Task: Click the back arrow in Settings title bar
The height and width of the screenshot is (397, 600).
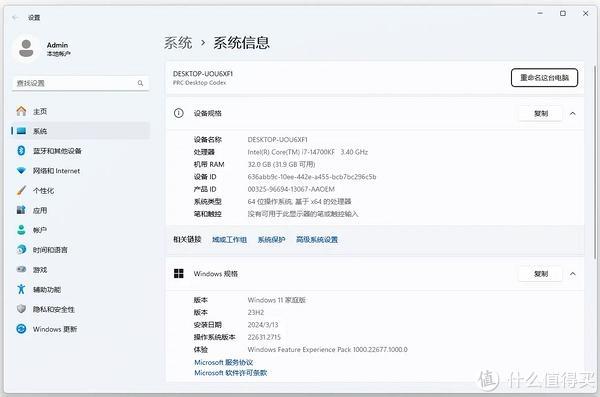Action: point(15,18)
